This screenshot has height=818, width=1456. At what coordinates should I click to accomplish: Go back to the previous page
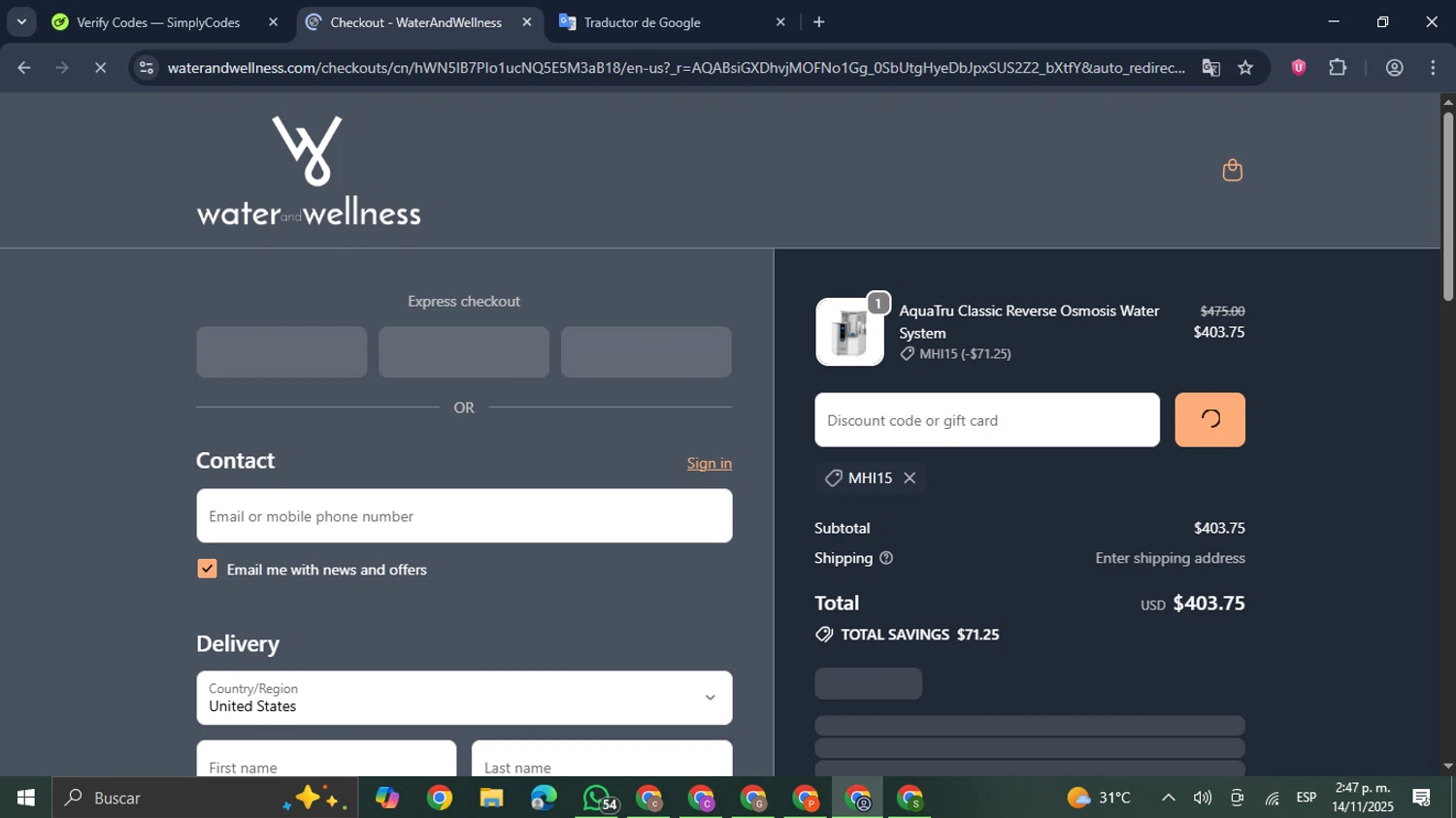coord(24,68)
